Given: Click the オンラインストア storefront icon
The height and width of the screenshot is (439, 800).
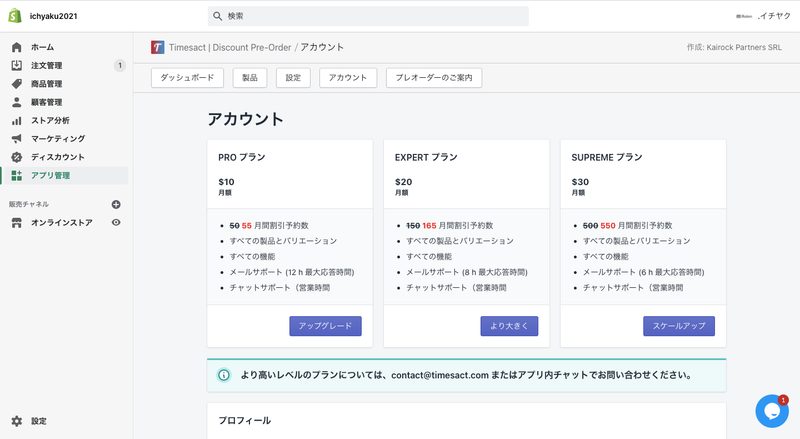Looking at the screenshot, I should (x=17, y=223).
